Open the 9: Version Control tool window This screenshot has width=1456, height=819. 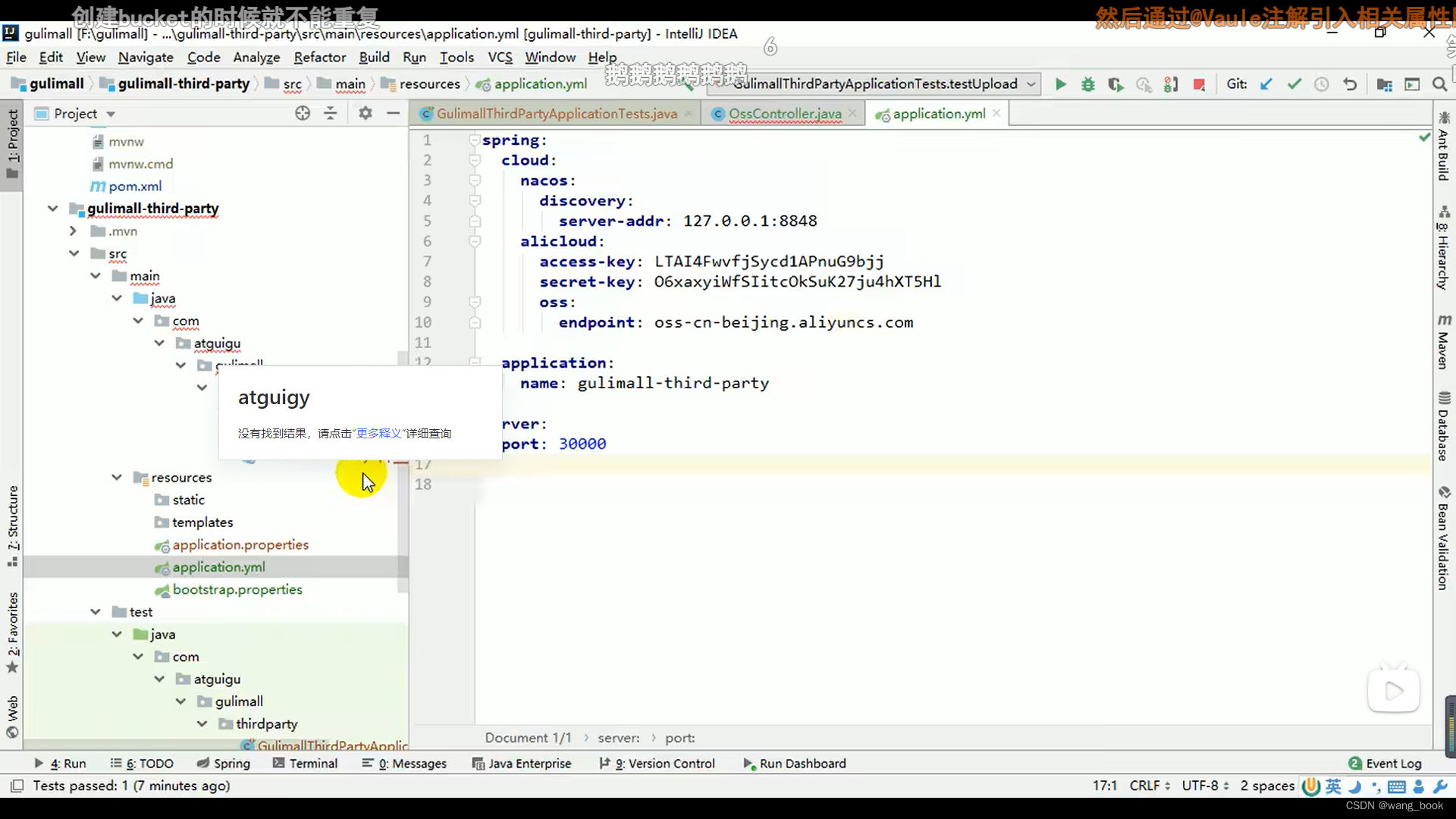[x=657, y=764]
